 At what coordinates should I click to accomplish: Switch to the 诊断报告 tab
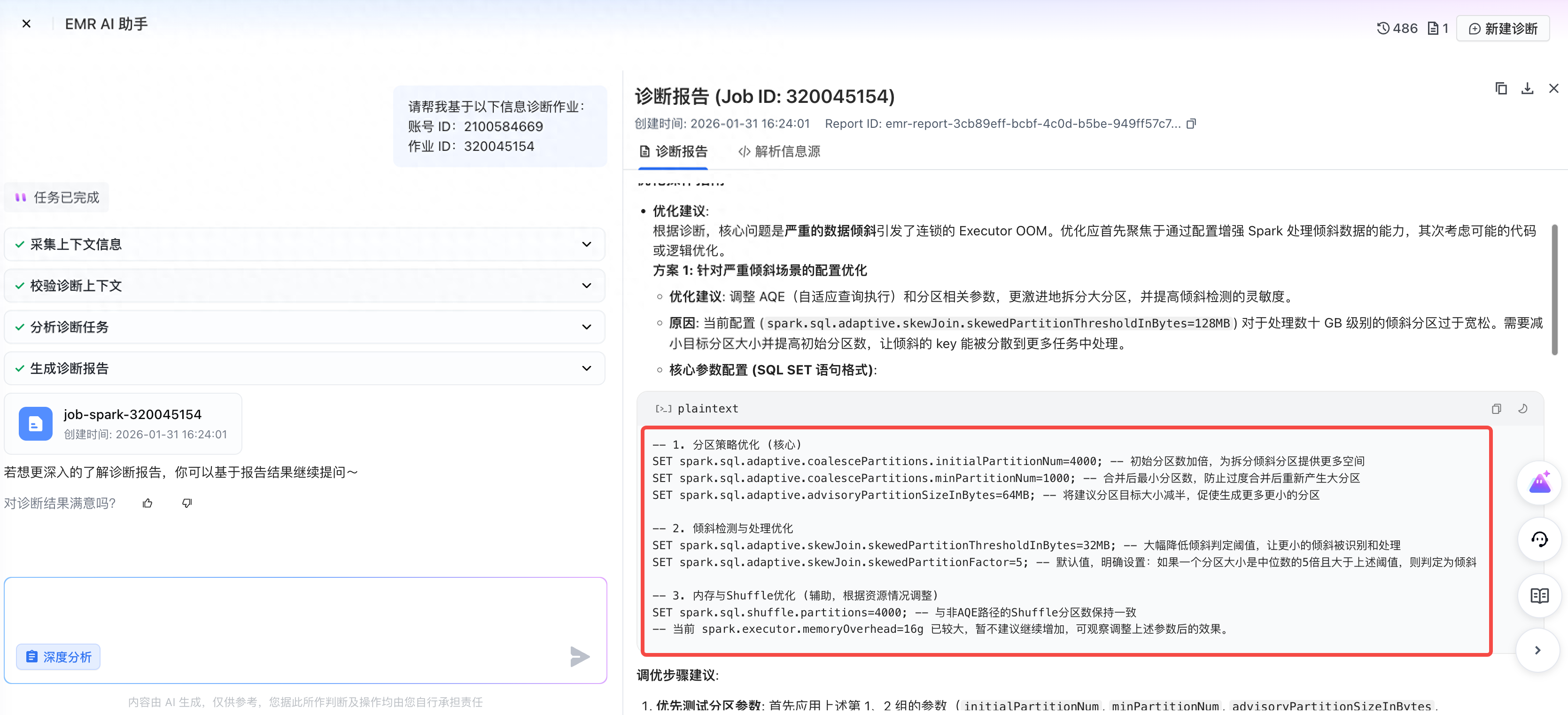coord(673,152)
